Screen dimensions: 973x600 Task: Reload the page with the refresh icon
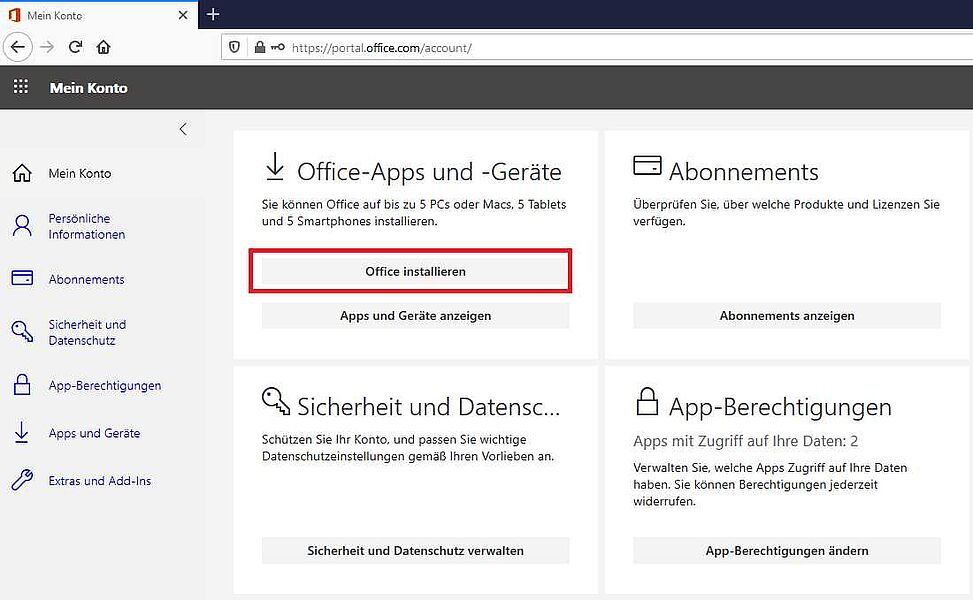click(76, 47)
